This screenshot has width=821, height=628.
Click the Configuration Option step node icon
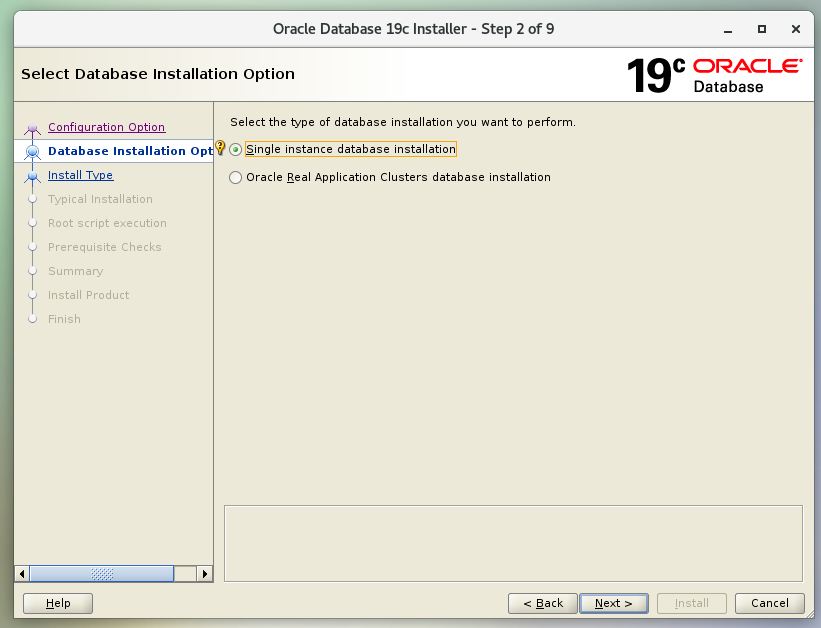click(x=33, y=128)
